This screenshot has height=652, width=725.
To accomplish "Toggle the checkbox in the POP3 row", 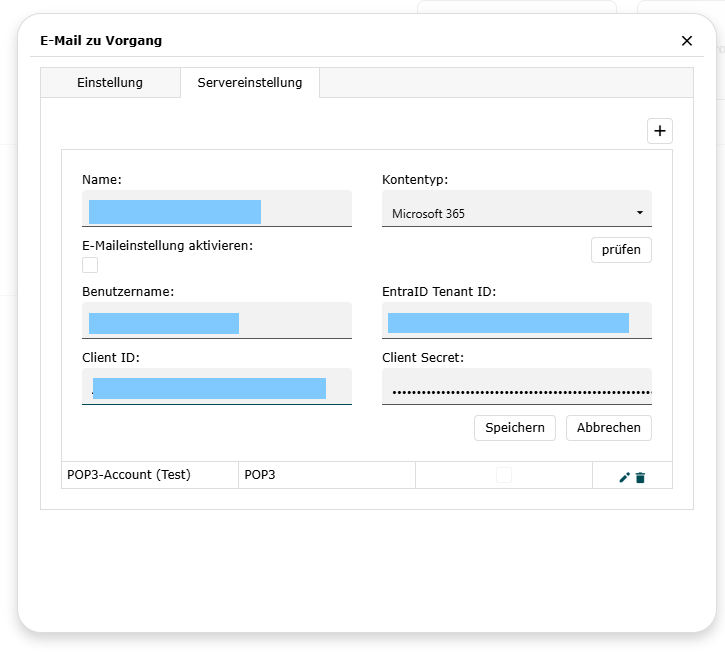I will [x=504, y=475].
